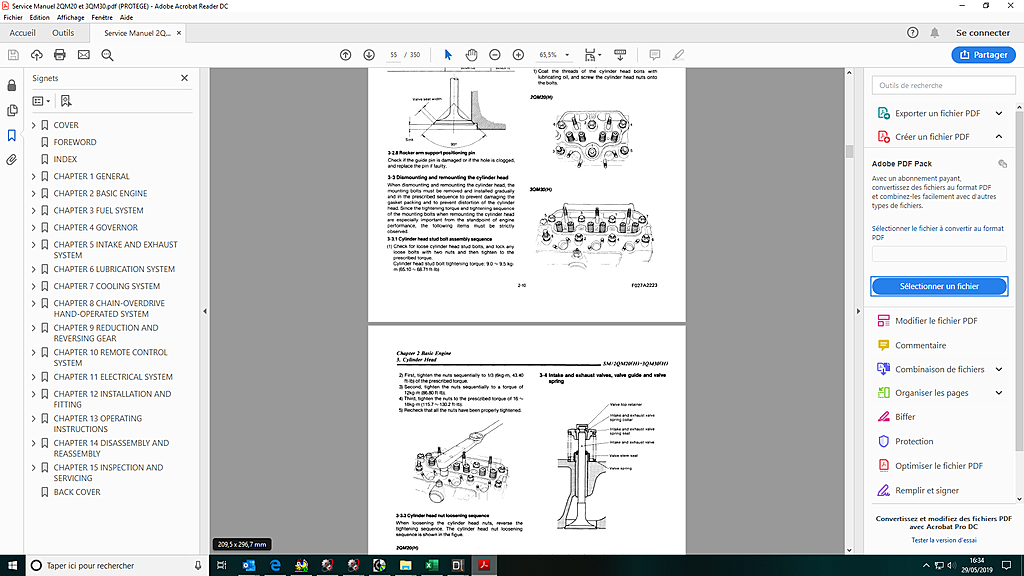Click Sélectionner un fichier button

[939, 286]
